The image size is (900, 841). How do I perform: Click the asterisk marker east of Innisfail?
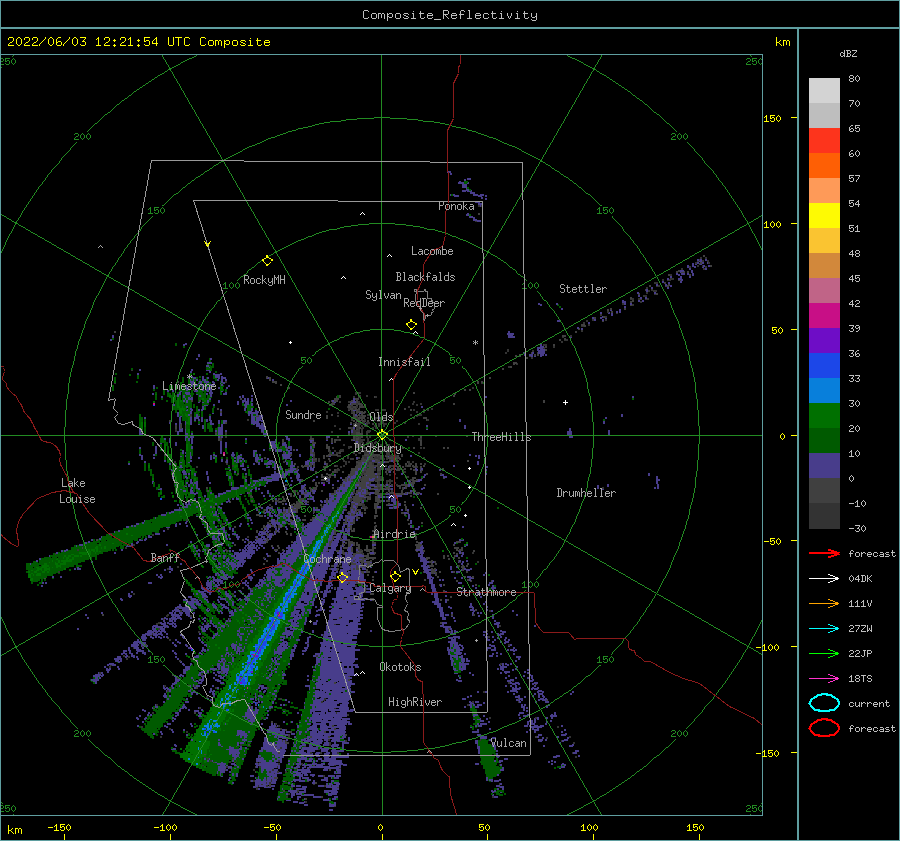point(475,343)
